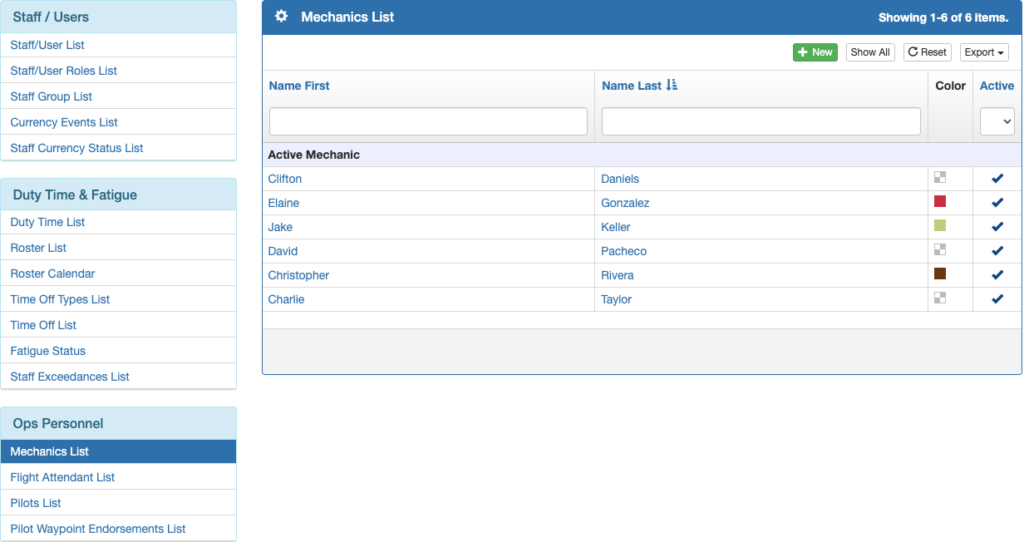Click the Reset button
The image size is (1024, 542).
tap(927, 52)
